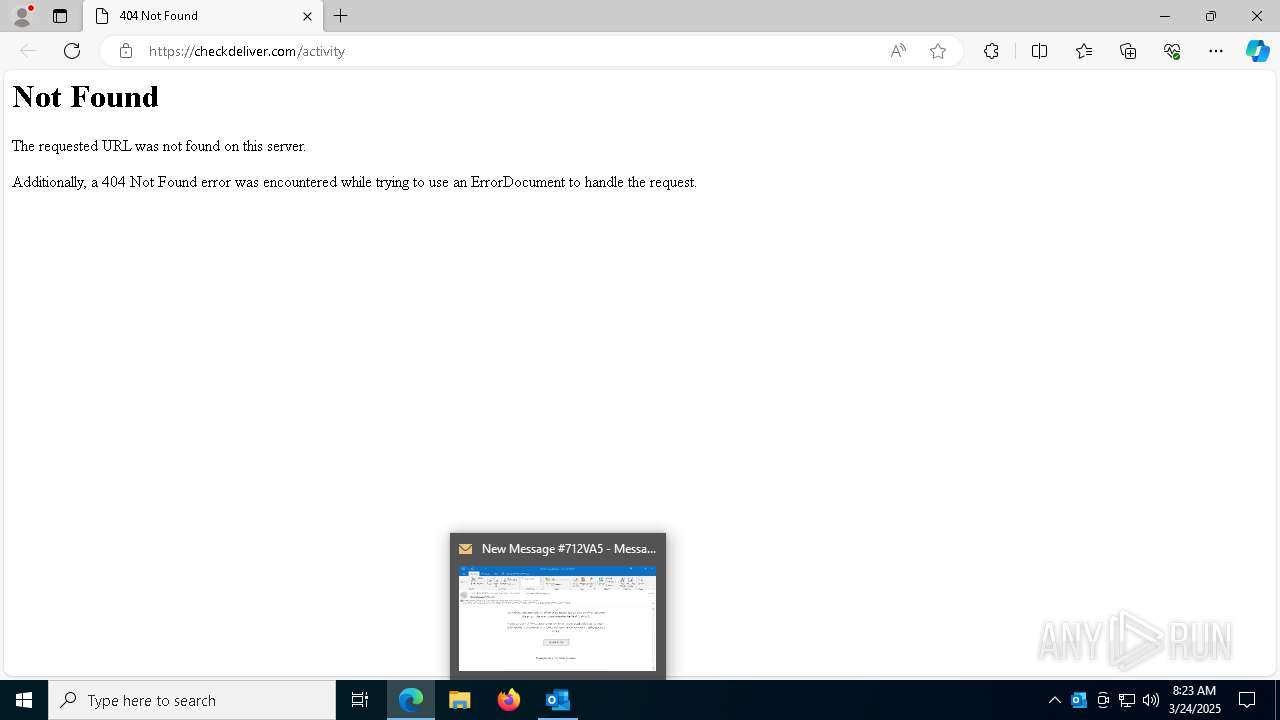Open New Message #712VA5 Outlook preview thumbnail
This screenshot has height=720, width=1280.
tap(557, 618)
